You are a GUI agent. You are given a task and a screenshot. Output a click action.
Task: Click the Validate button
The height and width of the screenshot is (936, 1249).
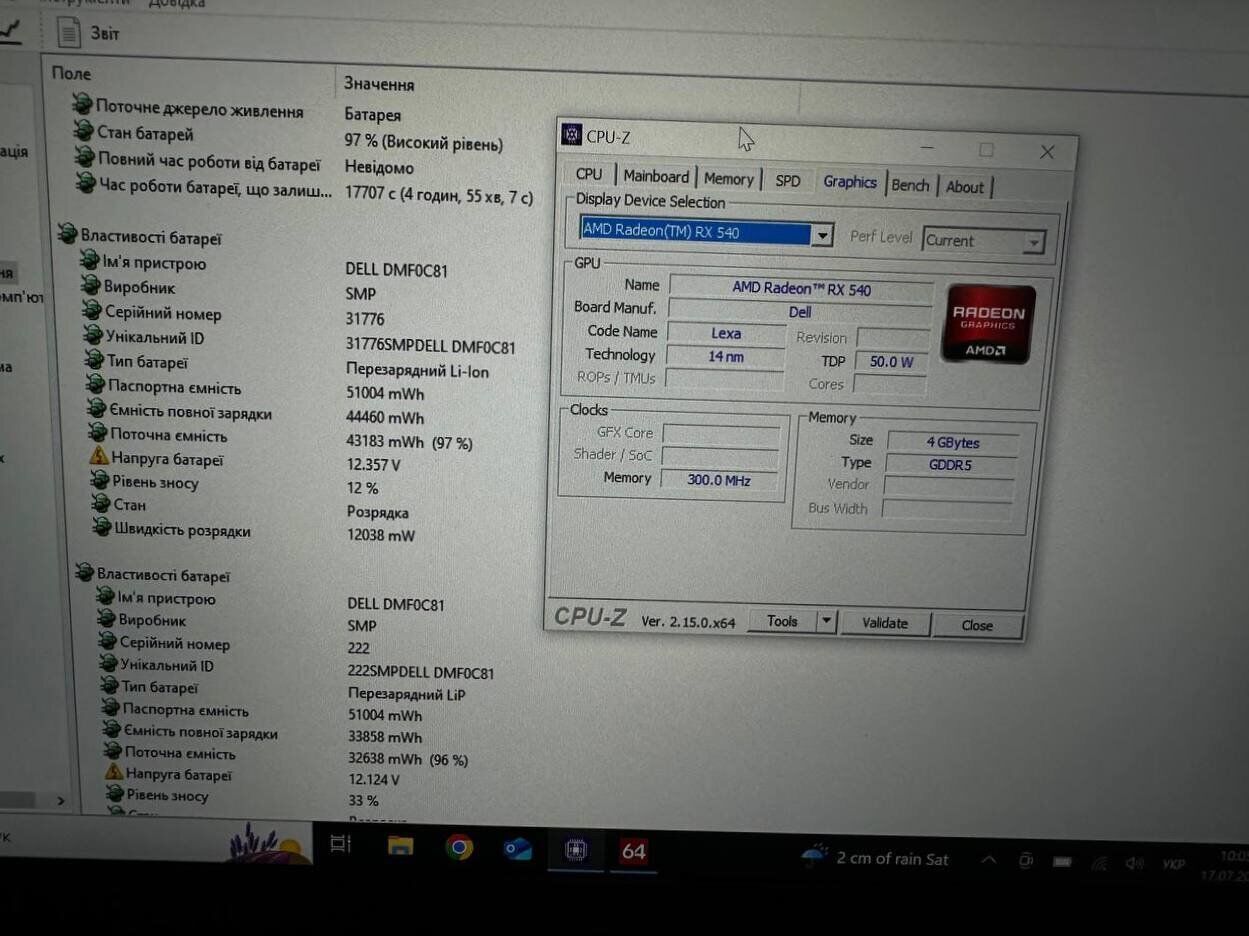click(x=884, y=623)
